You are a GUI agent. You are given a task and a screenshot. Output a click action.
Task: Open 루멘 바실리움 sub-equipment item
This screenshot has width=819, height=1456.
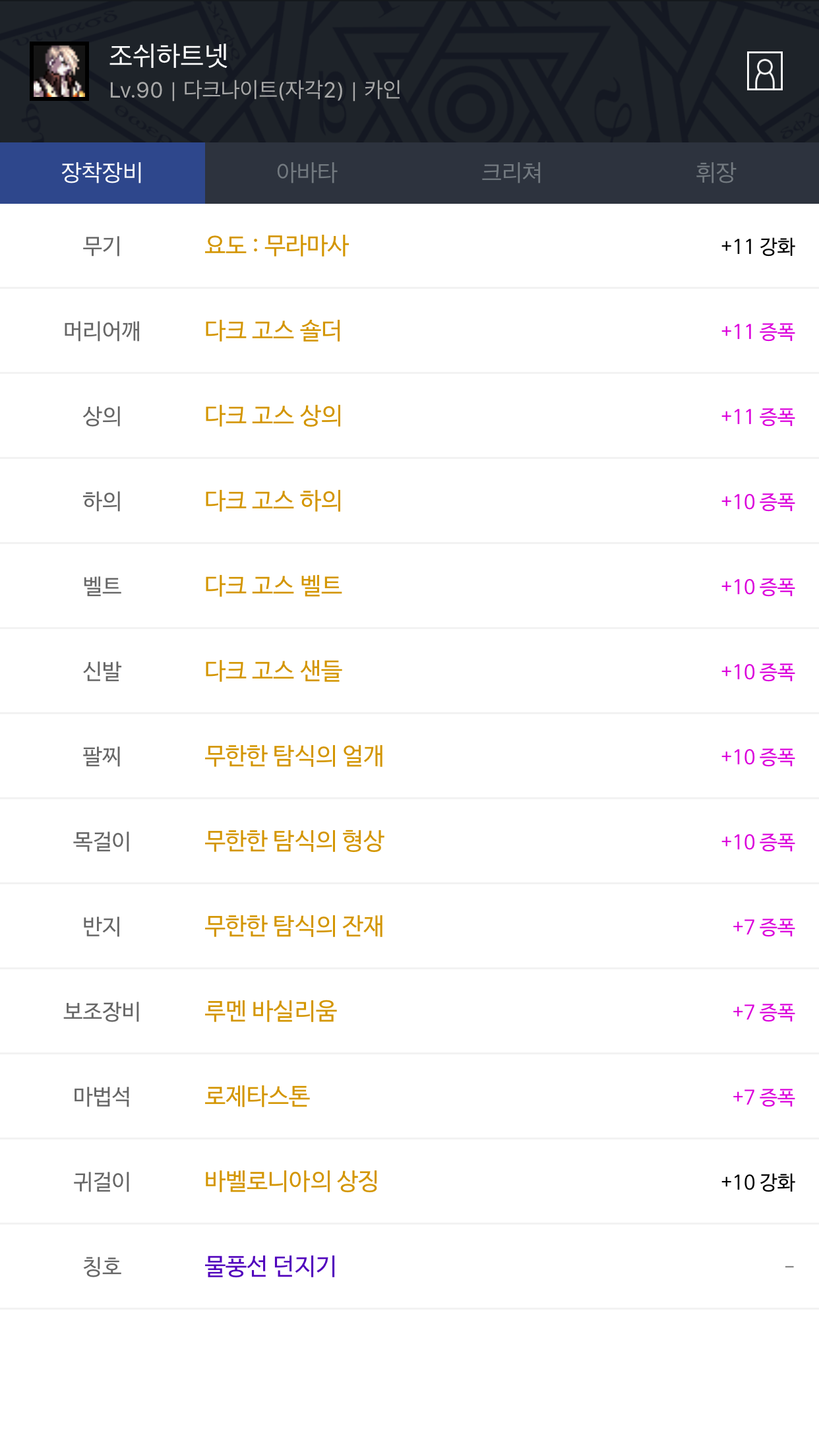(x=270, y=1011)
